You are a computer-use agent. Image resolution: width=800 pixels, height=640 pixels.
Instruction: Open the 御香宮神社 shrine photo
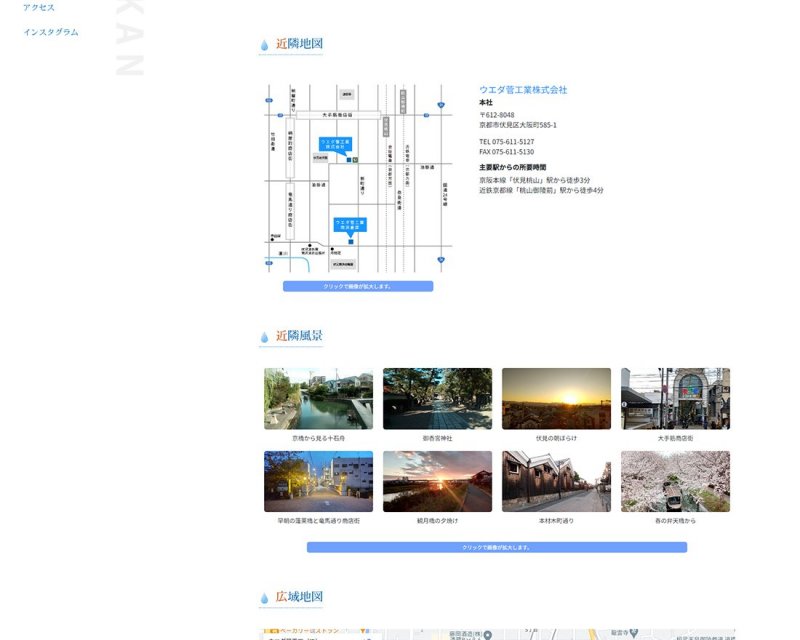pyautogui.click(x=437, y=399)
